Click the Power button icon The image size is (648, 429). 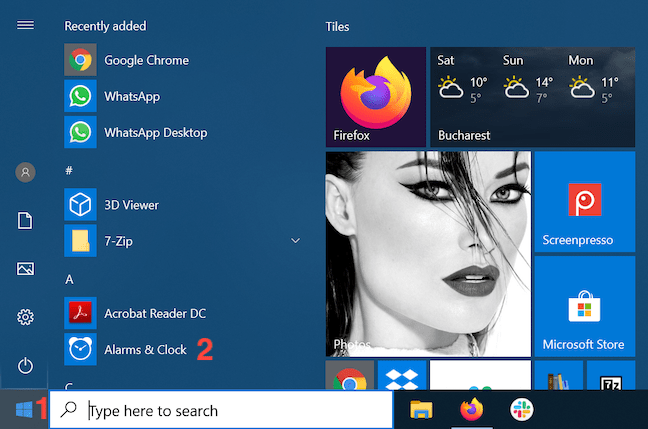pyautogui.click(x=25, y=365)
